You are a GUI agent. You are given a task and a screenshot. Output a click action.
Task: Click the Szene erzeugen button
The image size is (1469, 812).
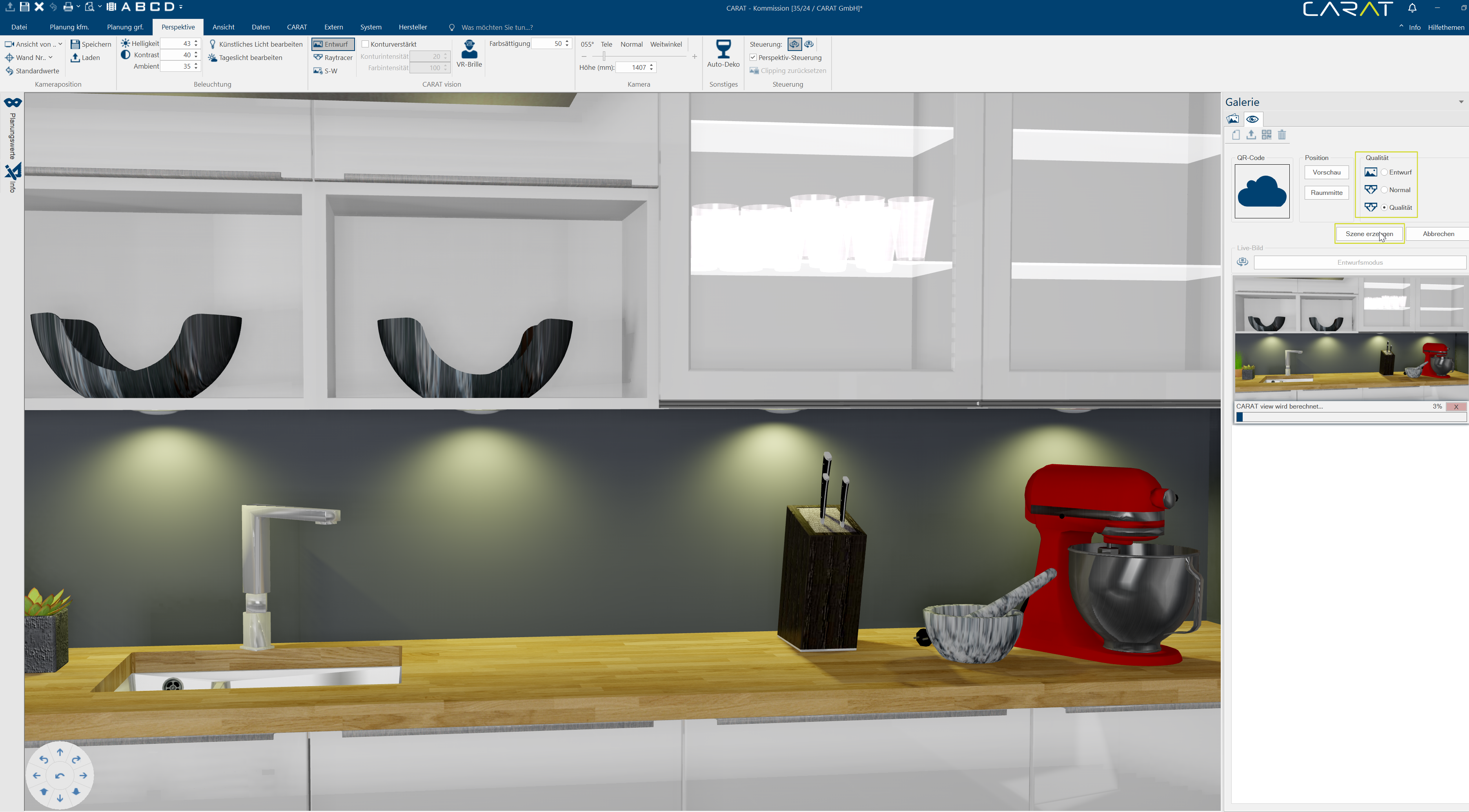pyautogui.click(x=1369, y=234)
